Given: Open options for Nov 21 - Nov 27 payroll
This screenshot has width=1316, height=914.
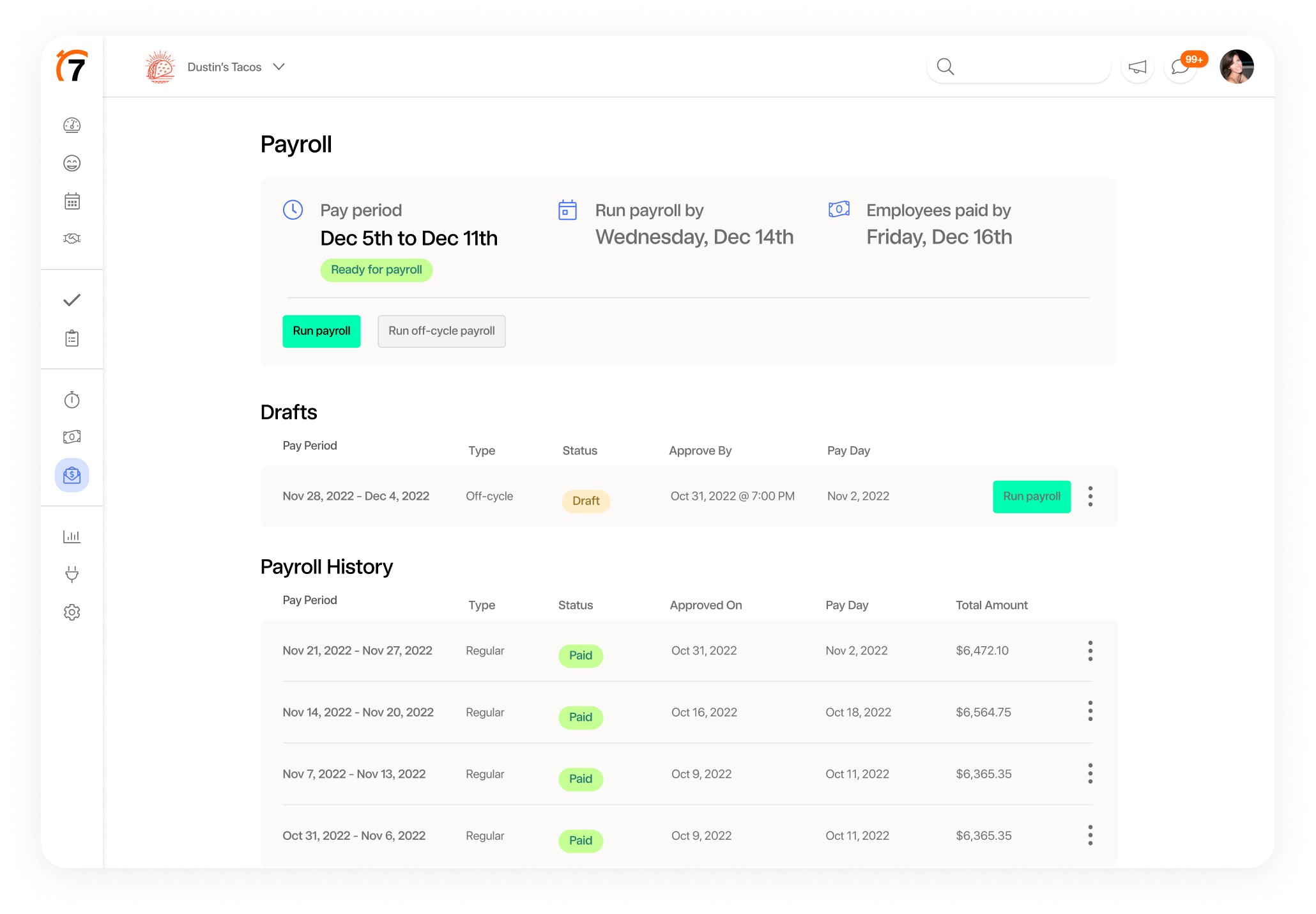Looking at the screenshot, I should [x=1090, y=651].
